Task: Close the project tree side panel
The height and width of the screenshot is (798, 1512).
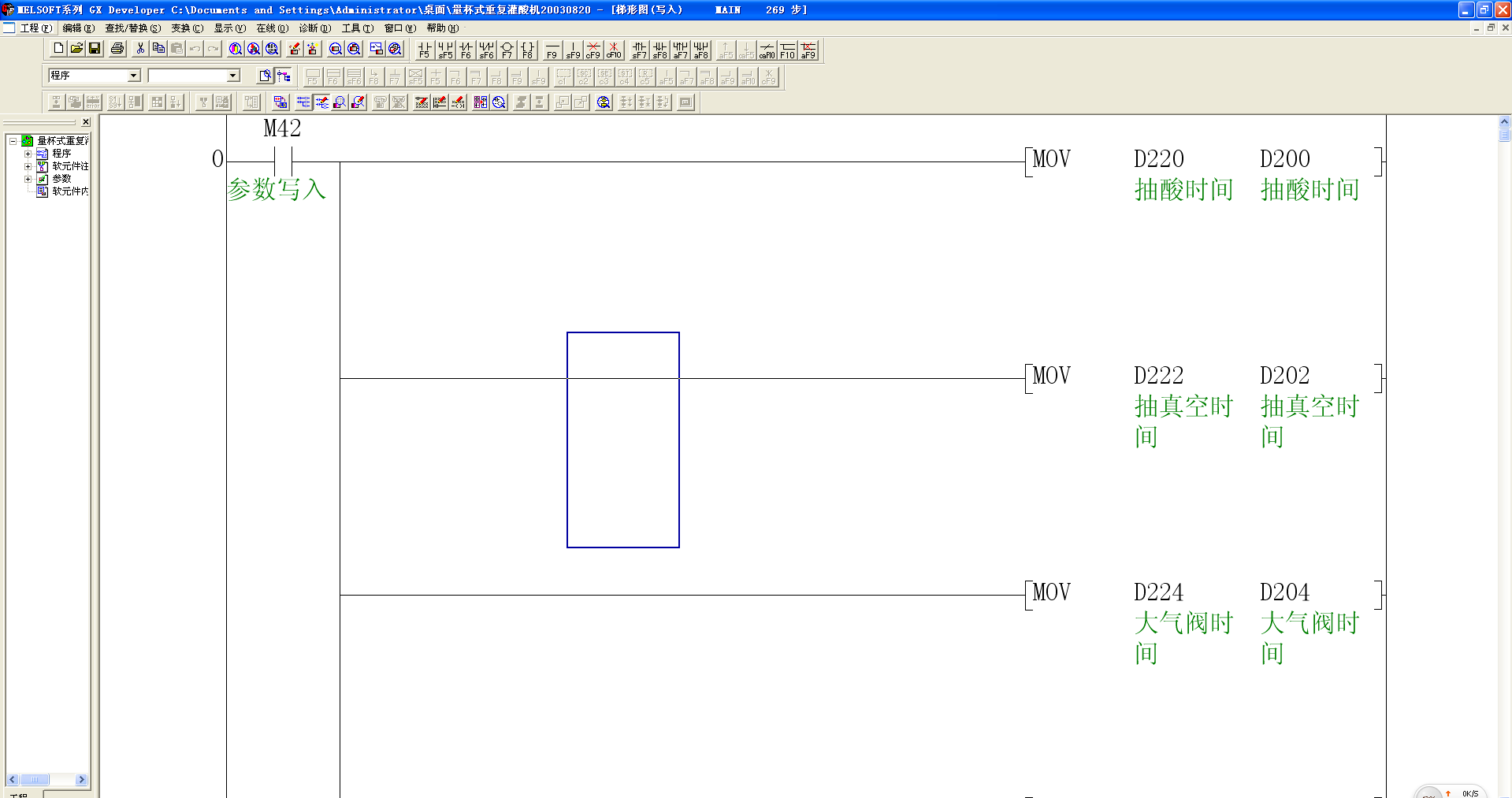Action: [86, 122]
